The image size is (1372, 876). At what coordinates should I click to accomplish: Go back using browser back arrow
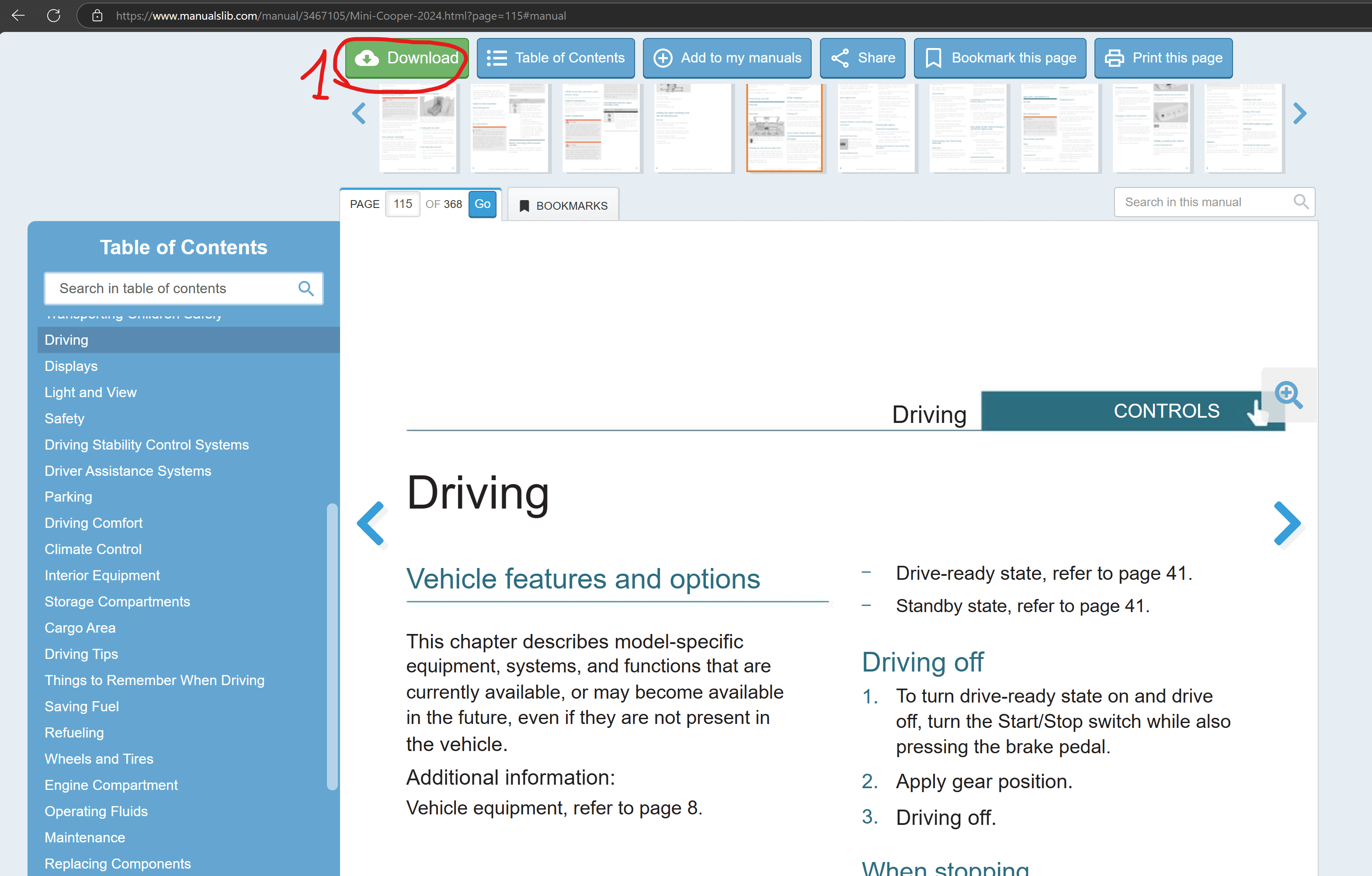18,15
